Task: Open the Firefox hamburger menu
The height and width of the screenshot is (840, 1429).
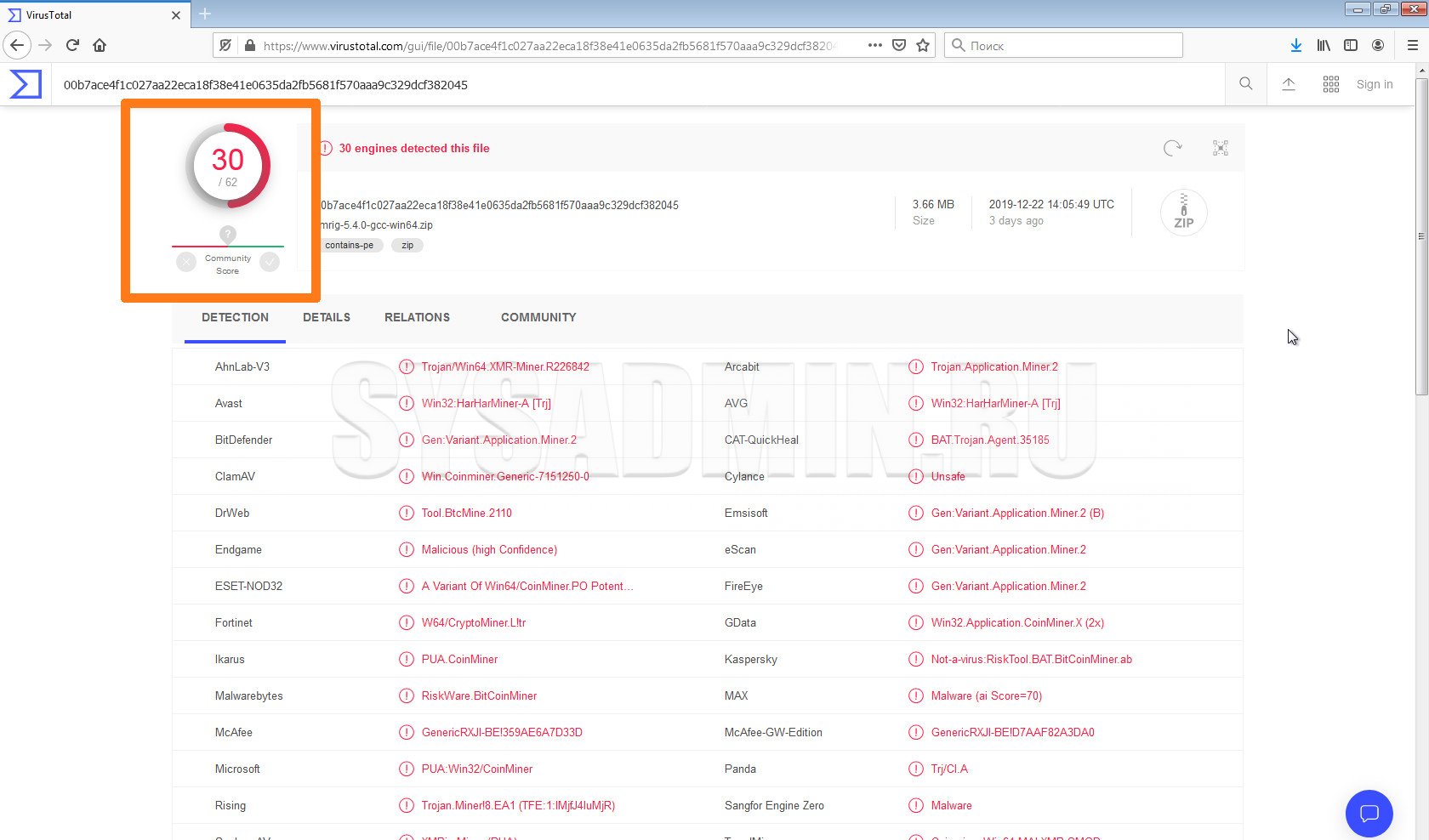Action: [x=1413, y=45]
